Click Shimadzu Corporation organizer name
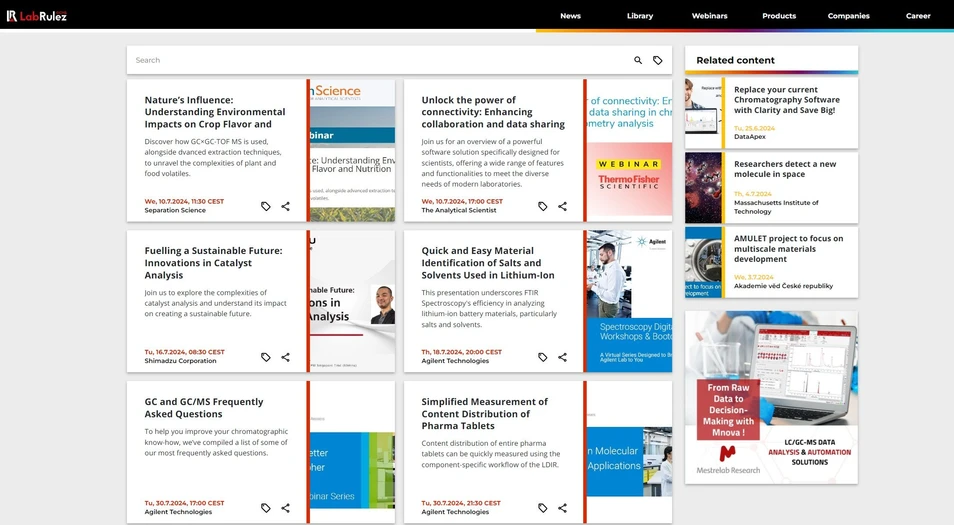 [x=180, y=361]
